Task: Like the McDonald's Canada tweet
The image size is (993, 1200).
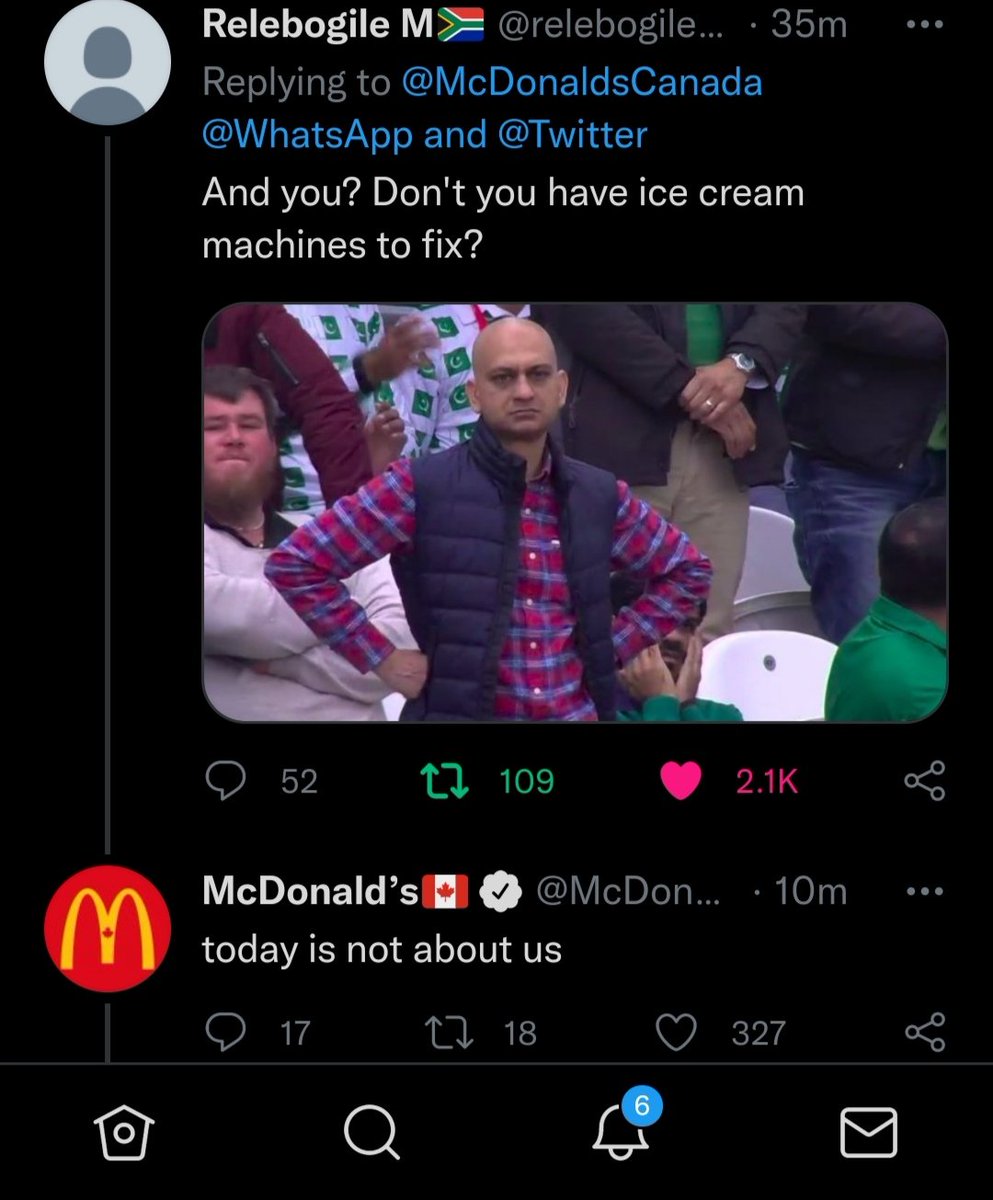Action: (x=676, y=1032)
